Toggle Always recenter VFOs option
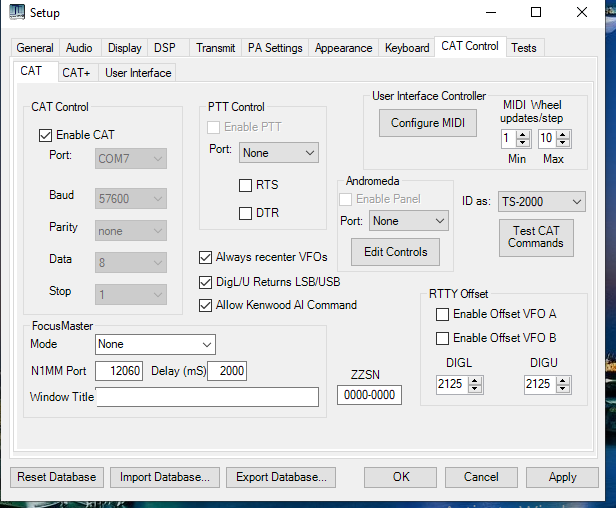616x508 pixels. pyautogui.click(x=206, y=257)
